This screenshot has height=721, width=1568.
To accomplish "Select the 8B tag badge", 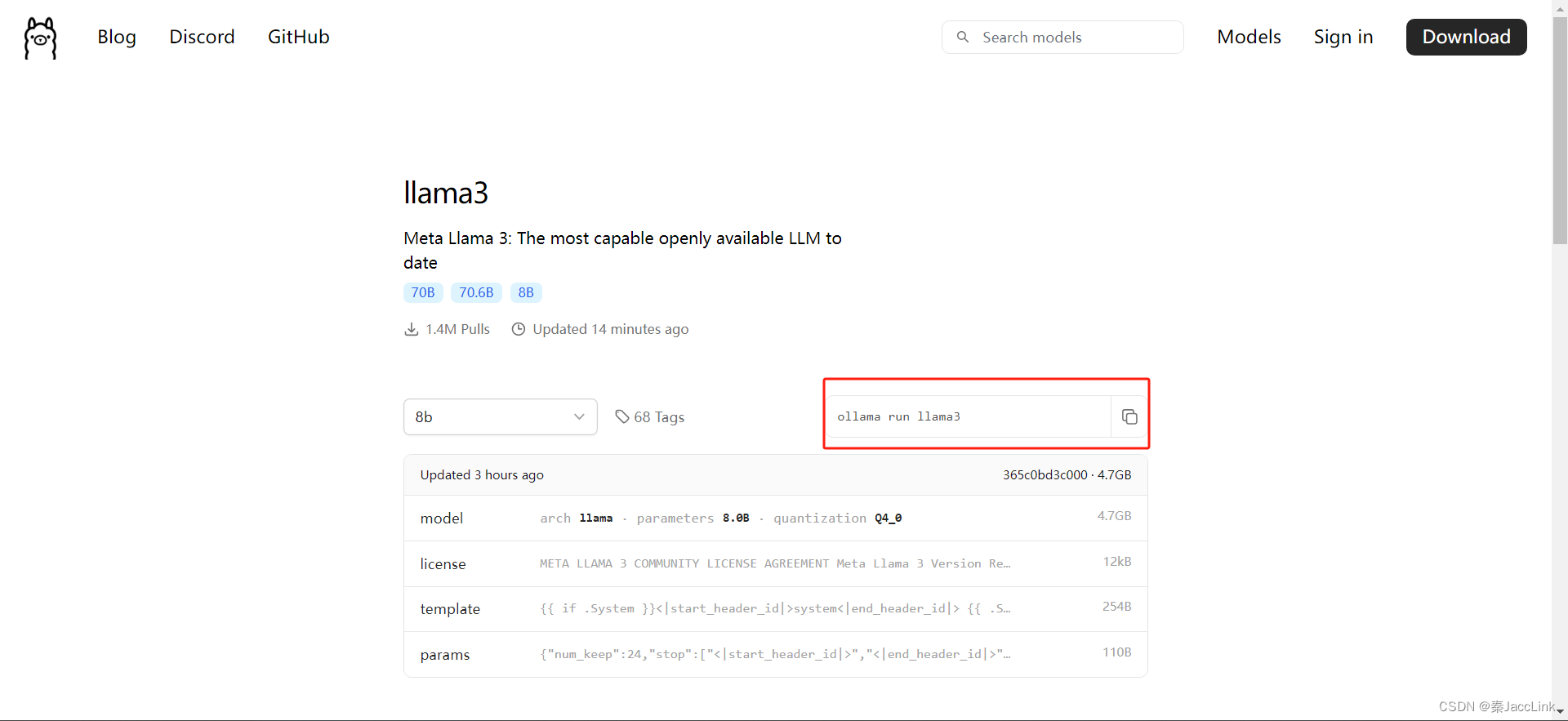I will (526, 292).
